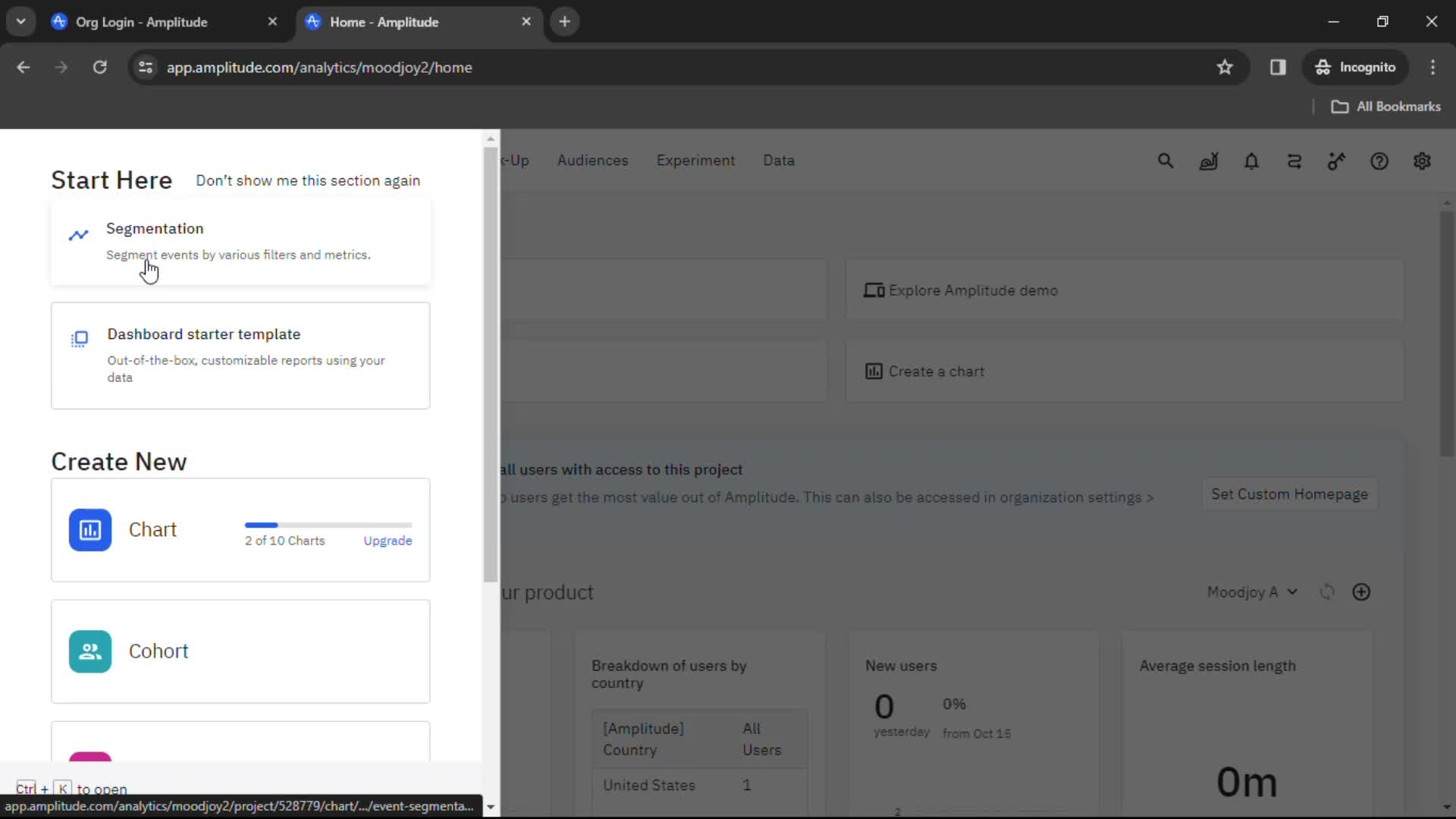
Task: Toggle the browser side panel icon
Action: coord(1278,67)
